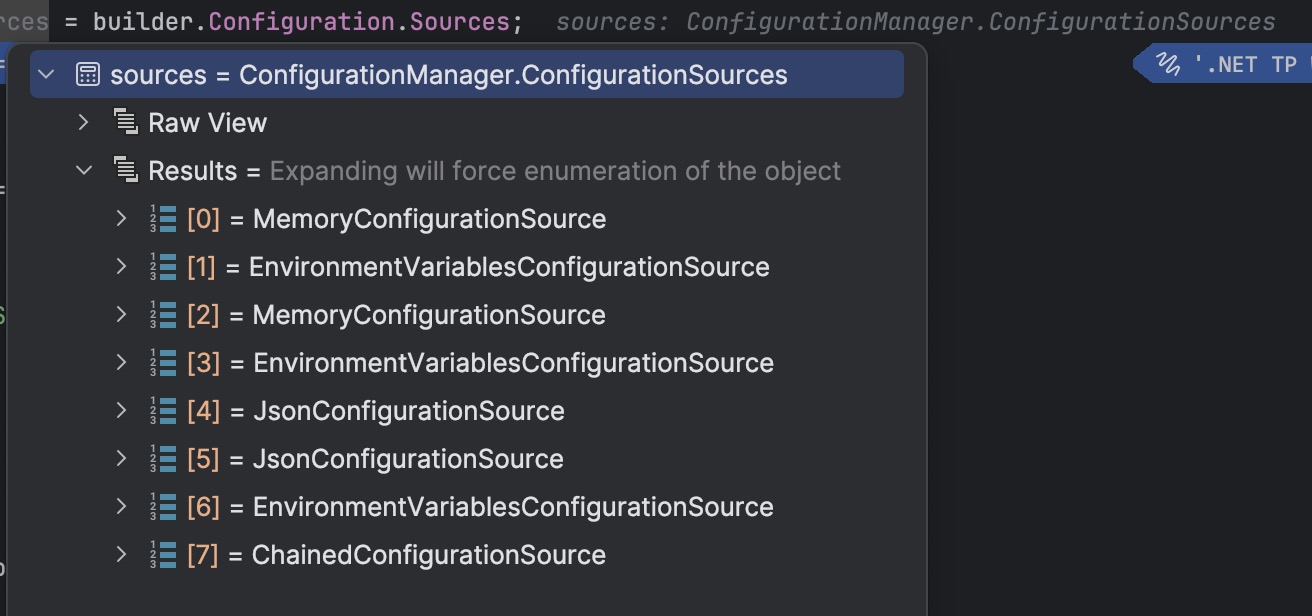Viewport: 1312px width, 616px height.
Task: Select the [3] EnvironmentVariablesConfigurationSource row
Action: click(467, 363)
